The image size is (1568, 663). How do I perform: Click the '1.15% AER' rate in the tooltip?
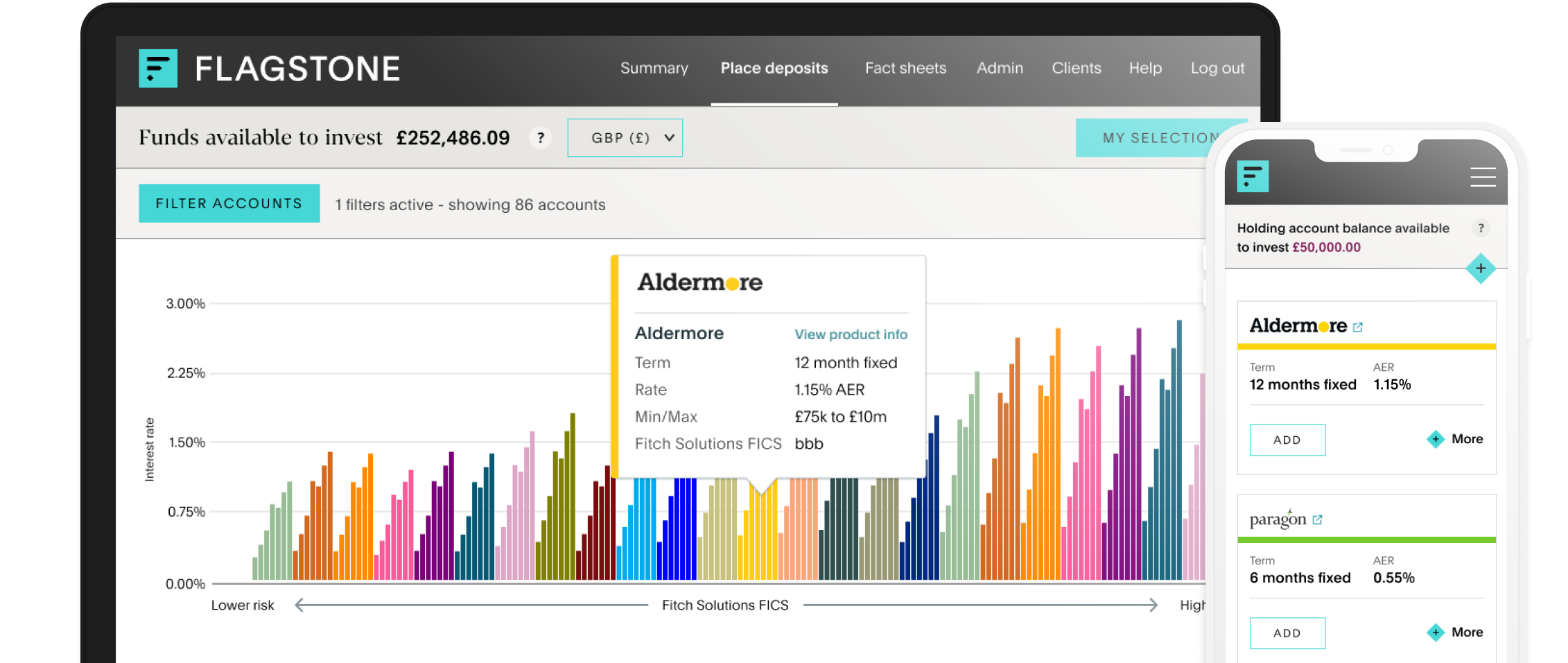coord(829,390)
